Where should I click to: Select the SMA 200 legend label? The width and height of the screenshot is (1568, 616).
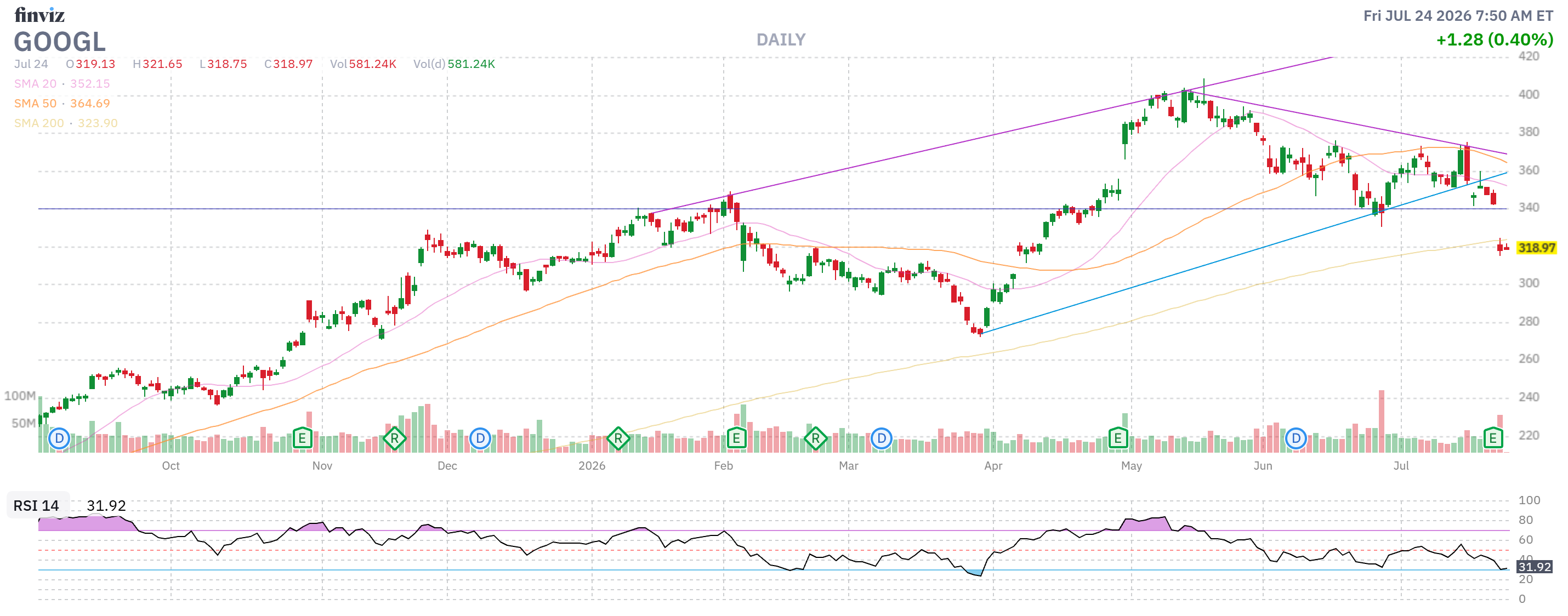(39, 123)
